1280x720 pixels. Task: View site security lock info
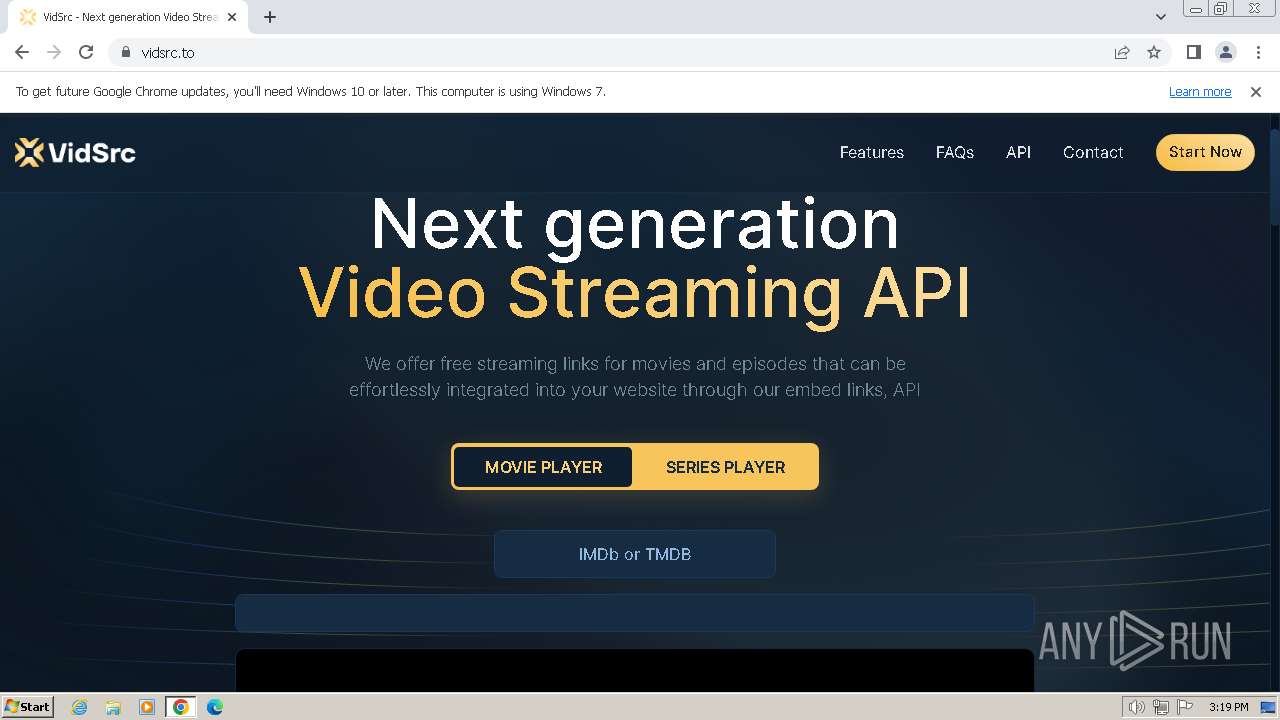125,52
